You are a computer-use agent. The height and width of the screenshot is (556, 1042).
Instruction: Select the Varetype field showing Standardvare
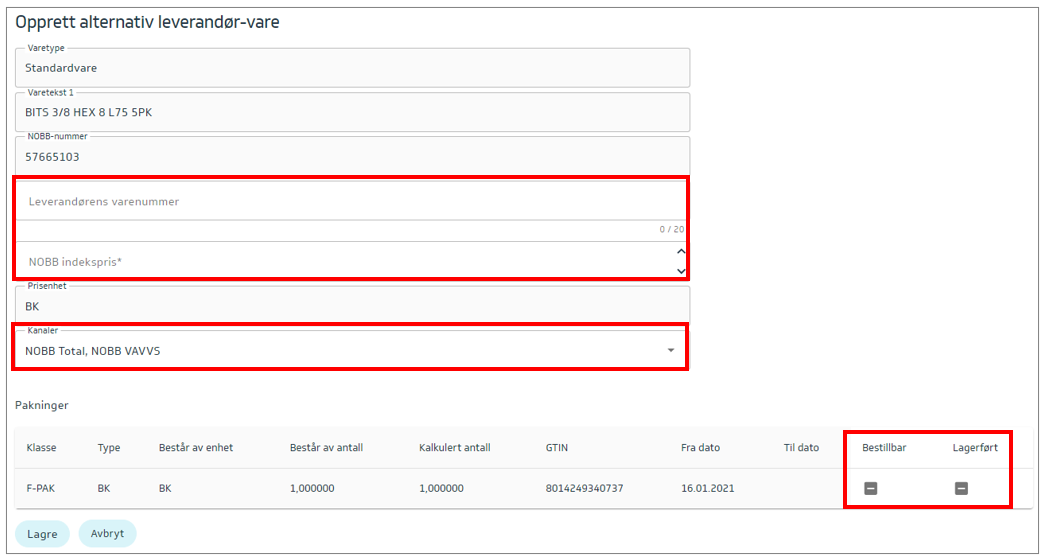pos(350,68)
